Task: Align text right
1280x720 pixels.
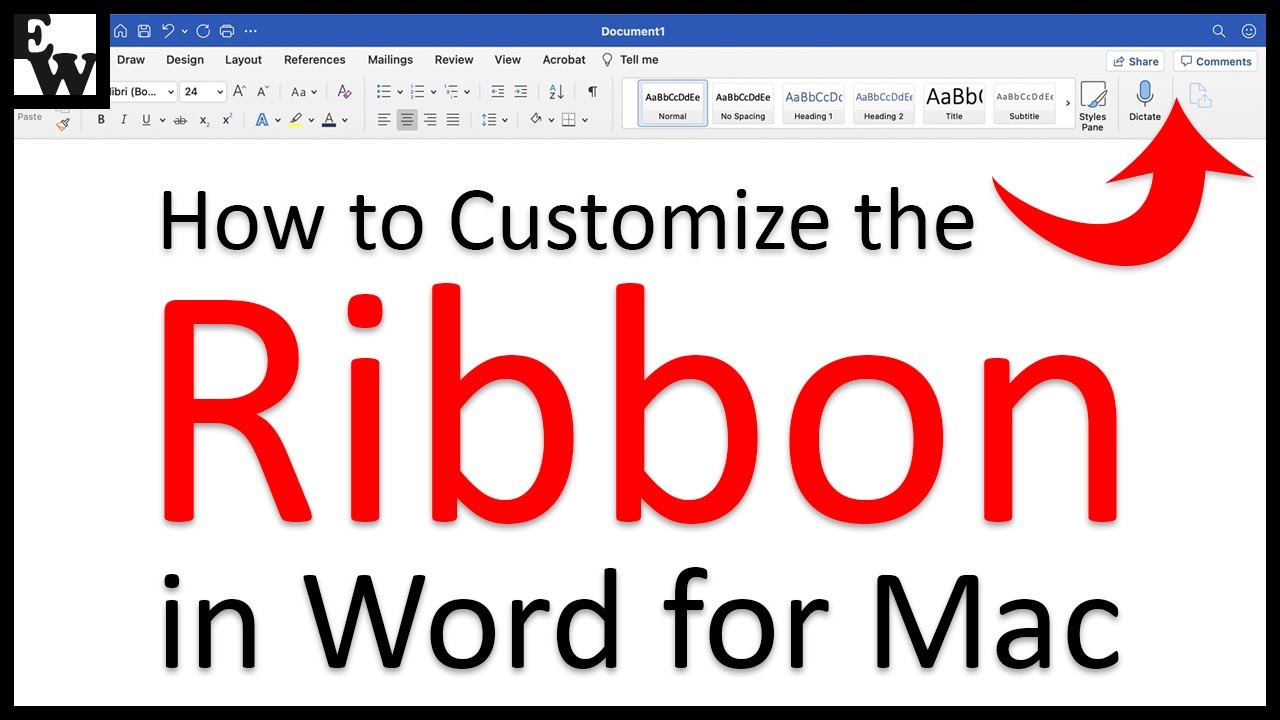Action: point(430,120)
